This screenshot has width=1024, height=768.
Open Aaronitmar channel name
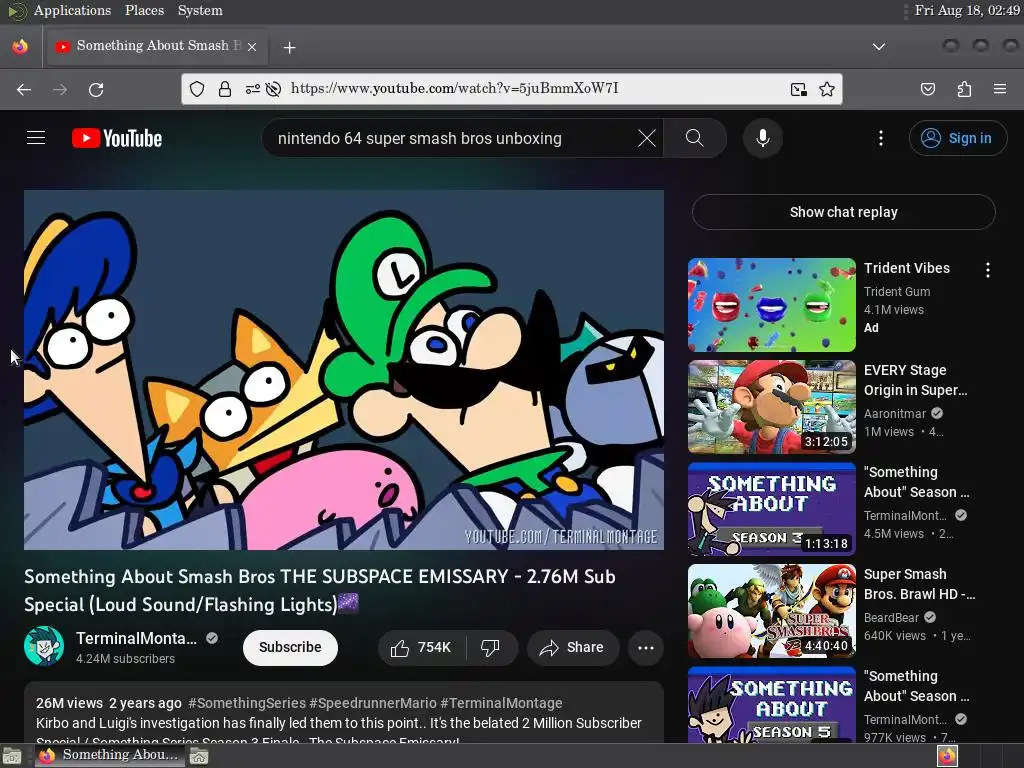(895, 413)
